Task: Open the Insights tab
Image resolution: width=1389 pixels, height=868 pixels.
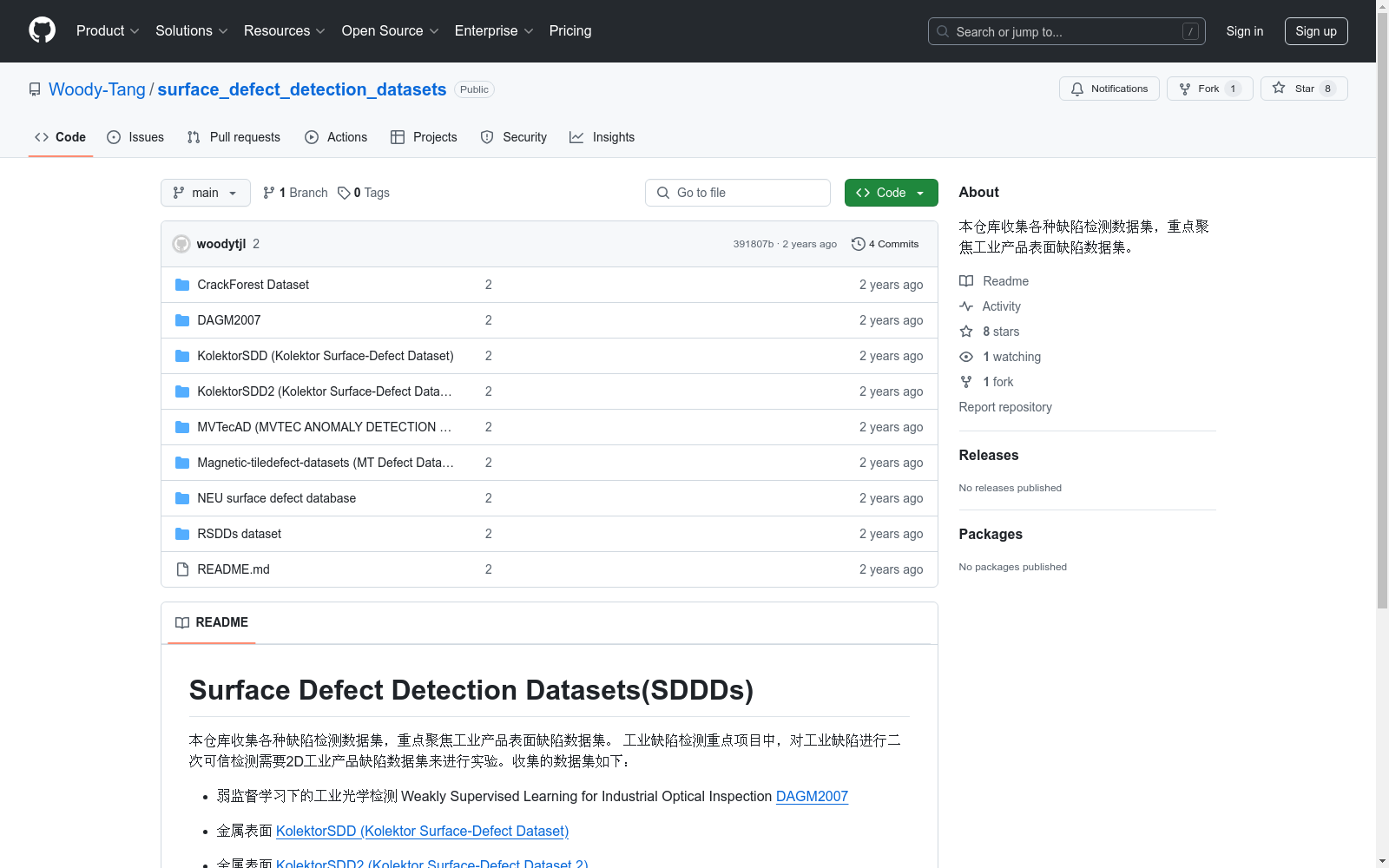Action: coord(602,137)
